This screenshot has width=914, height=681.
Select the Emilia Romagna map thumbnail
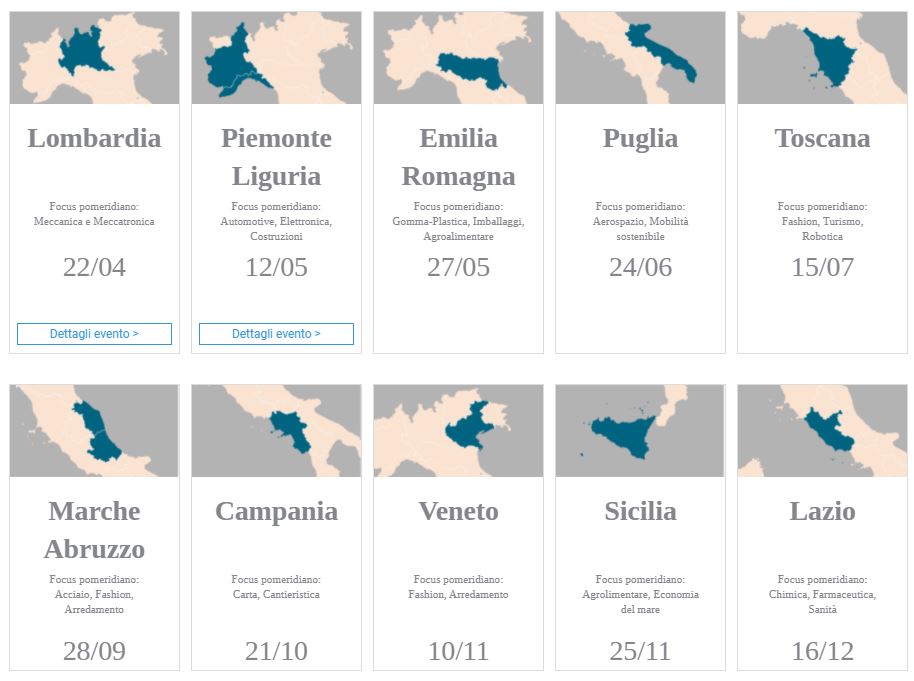coord(458,58)
